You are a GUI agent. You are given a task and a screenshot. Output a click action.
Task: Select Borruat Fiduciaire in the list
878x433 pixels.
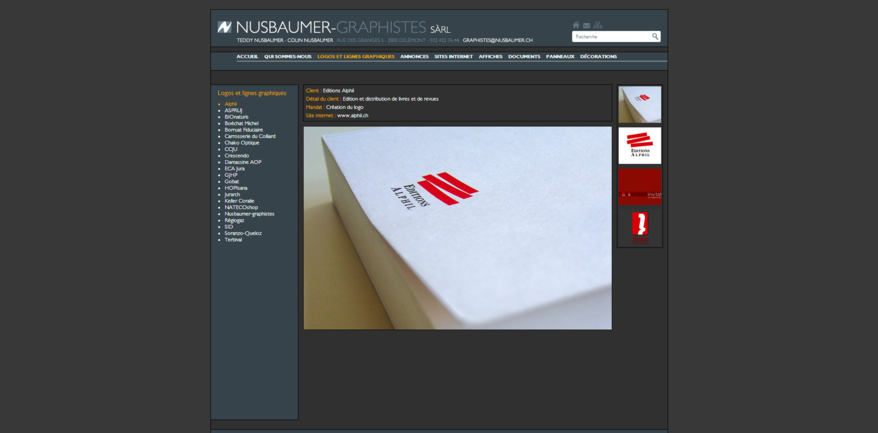point(244,129)
